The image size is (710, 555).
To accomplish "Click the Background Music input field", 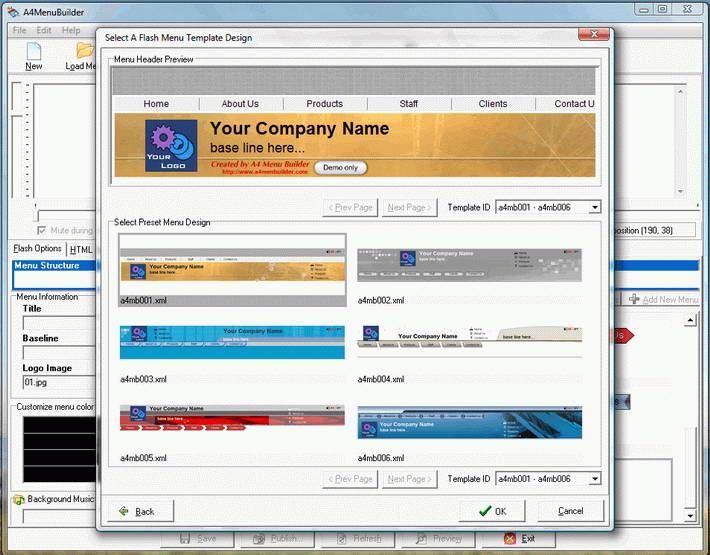I will (59, 516).
